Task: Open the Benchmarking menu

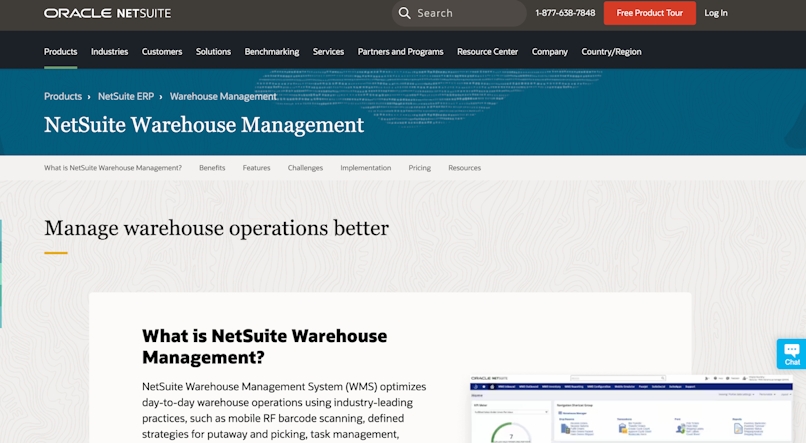Action: pyautogui.click(x=272, y=51)
